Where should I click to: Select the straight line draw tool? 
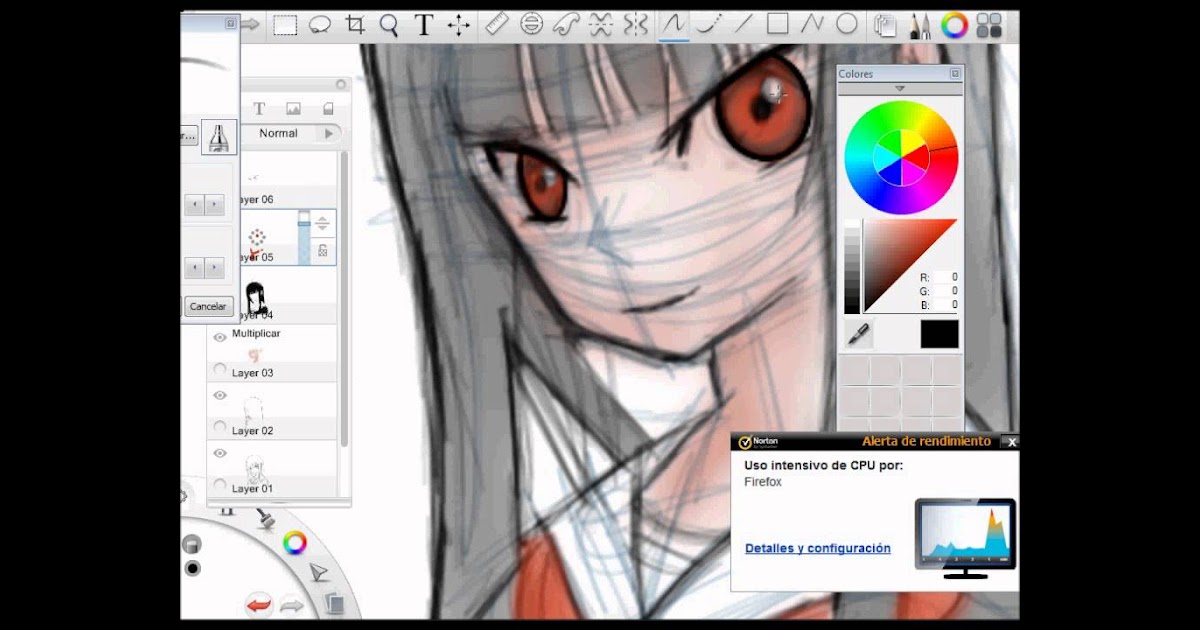pos(743,24)
